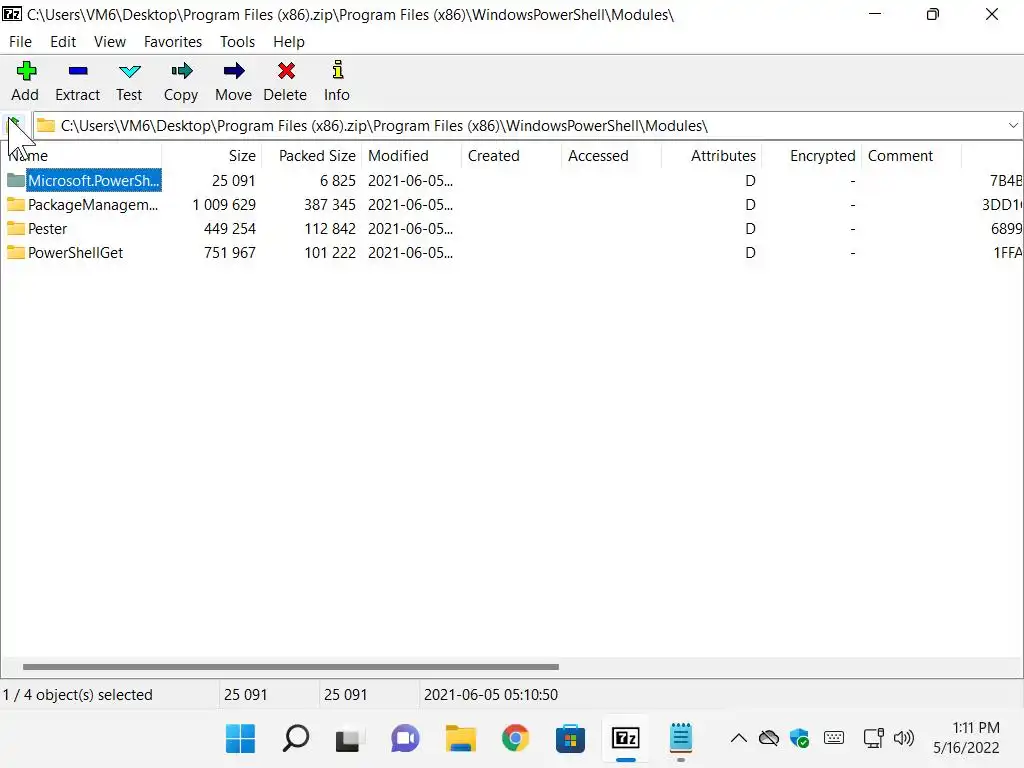Go up one folder level icon
Screen dimensions: 1024x768
[14, 125]
